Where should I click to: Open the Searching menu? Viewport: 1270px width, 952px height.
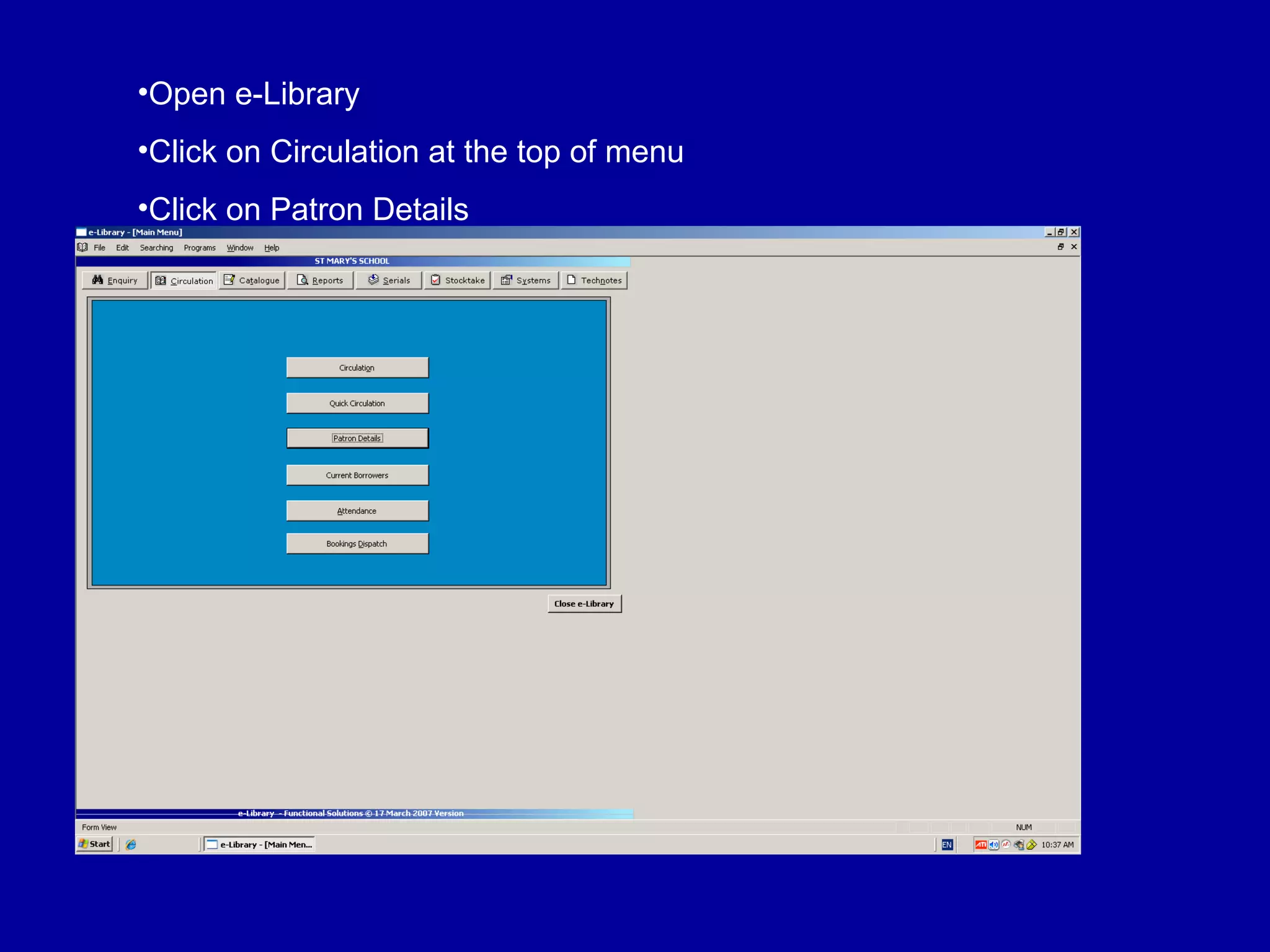(x=156, y=247)
